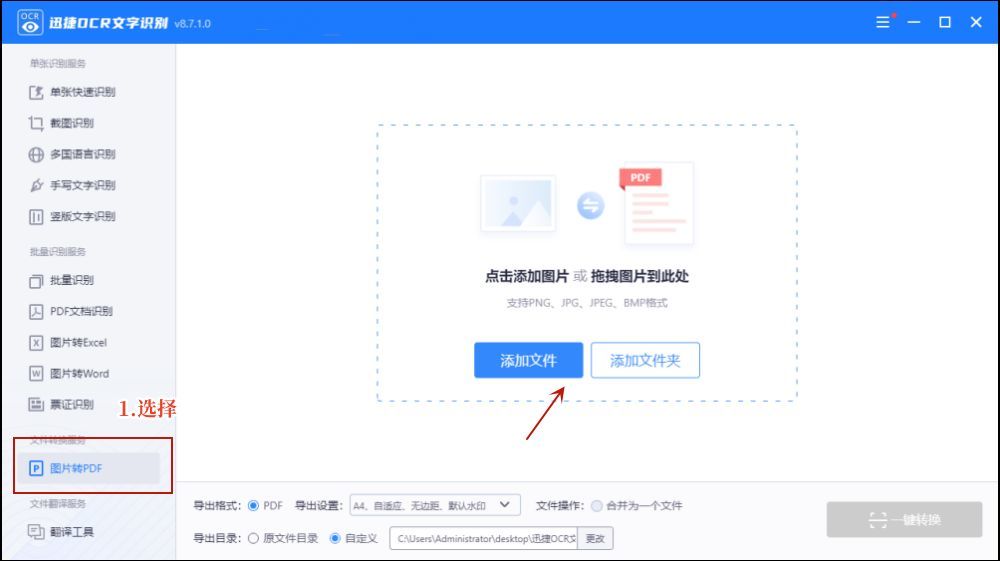Select the PDF export format radio
The image size is (1000, 561).
click(x=253, y=506)
